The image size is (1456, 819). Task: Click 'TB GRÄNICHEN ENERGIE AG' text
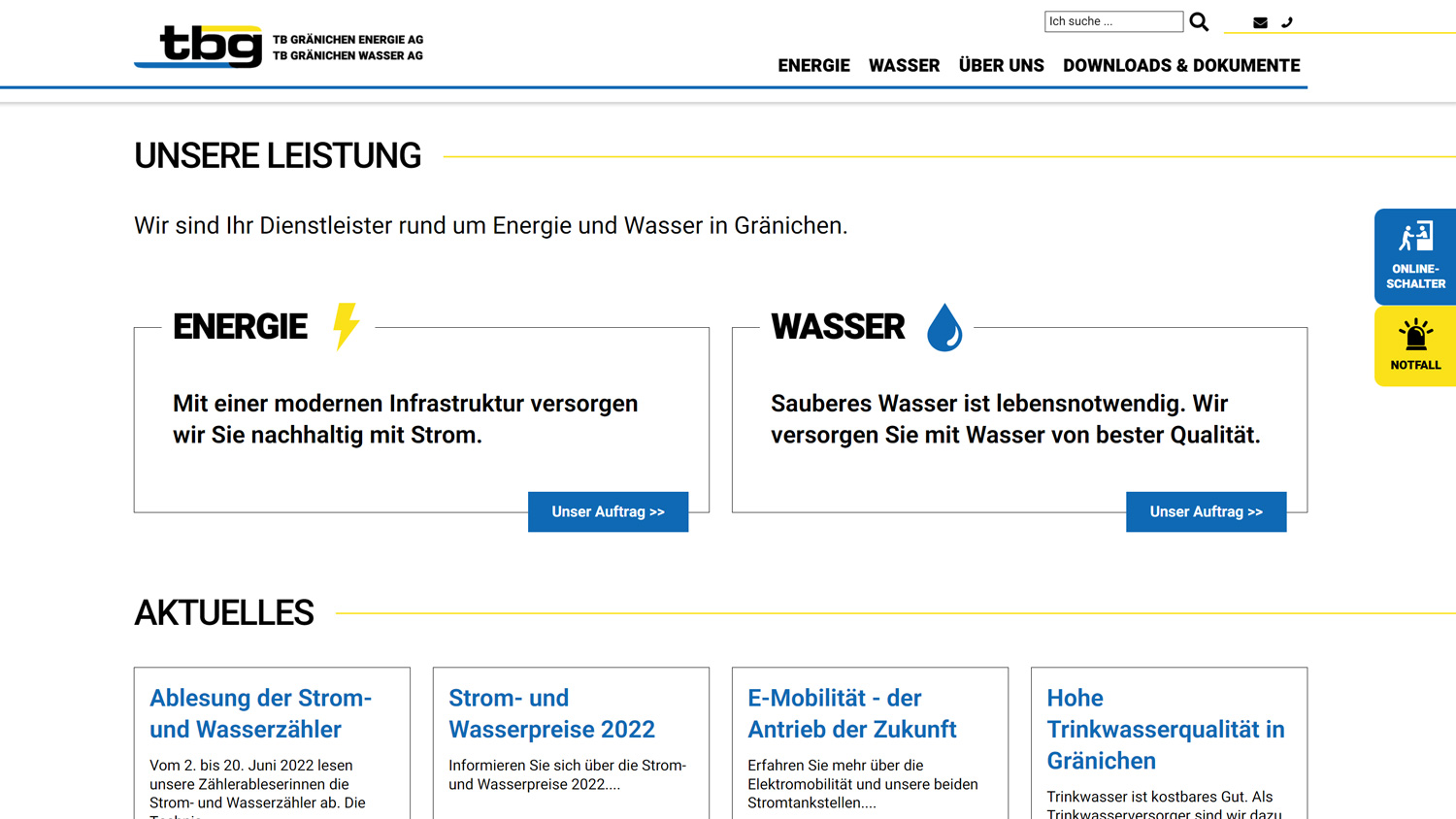coord(347,40)
